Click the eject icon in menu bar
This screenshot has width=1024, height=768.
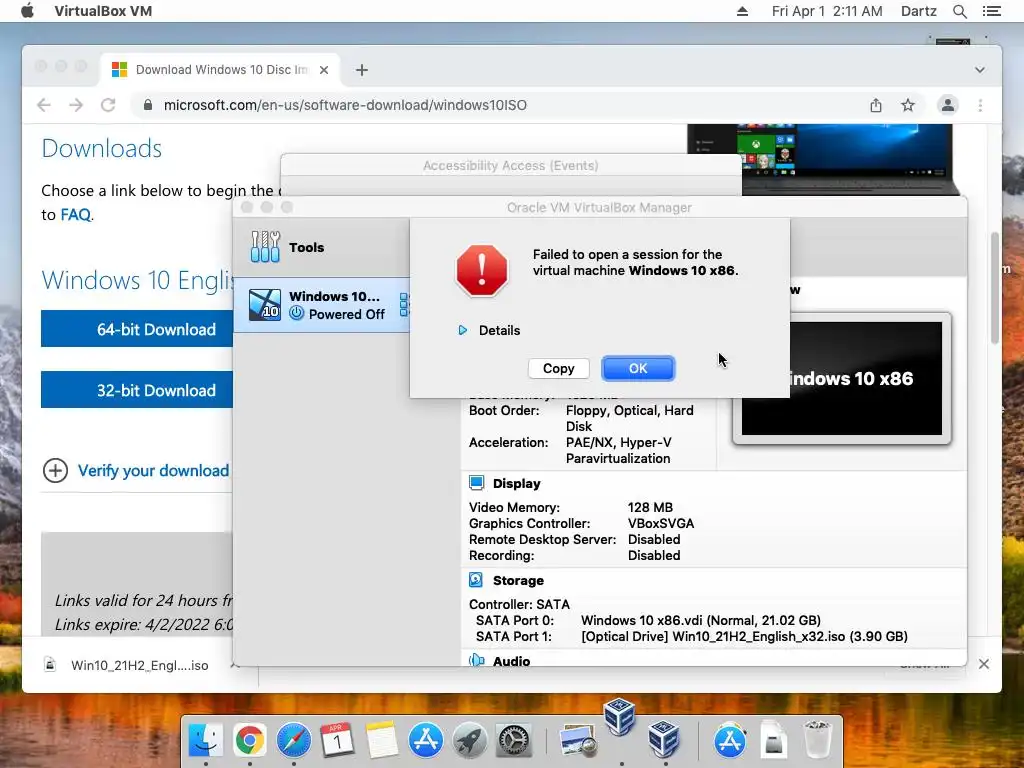click(743, 11)
